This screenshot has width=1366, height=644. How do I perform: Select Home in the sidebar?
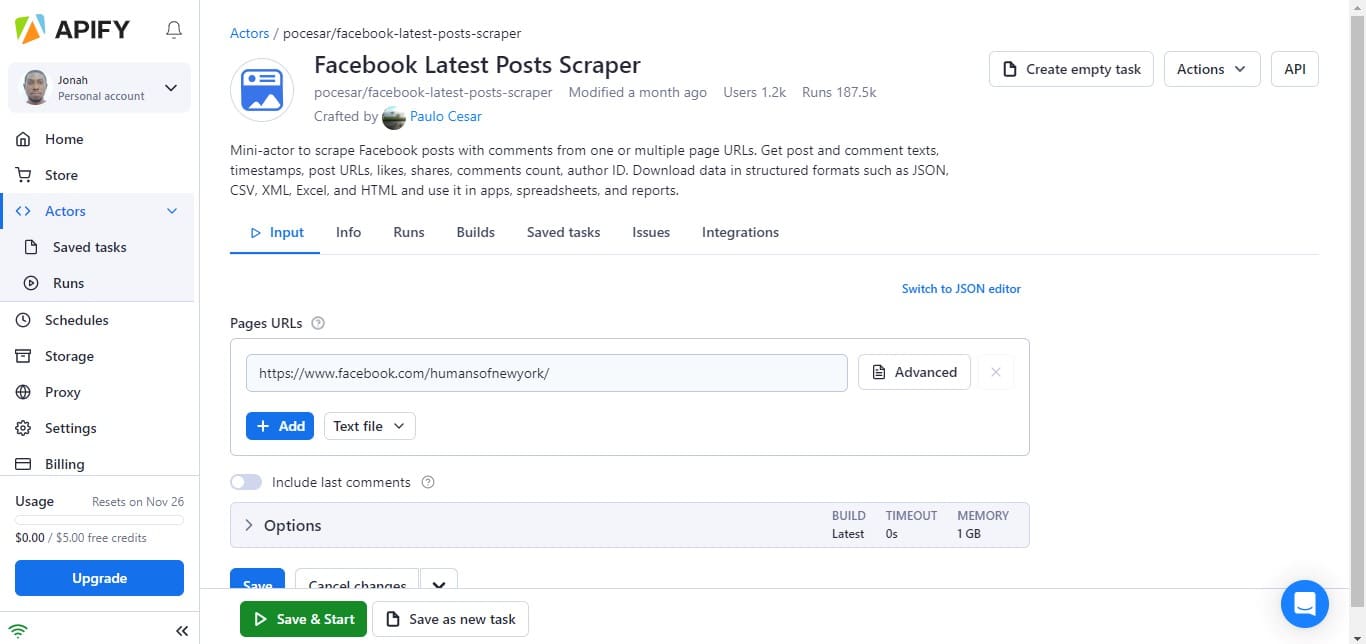62,139
